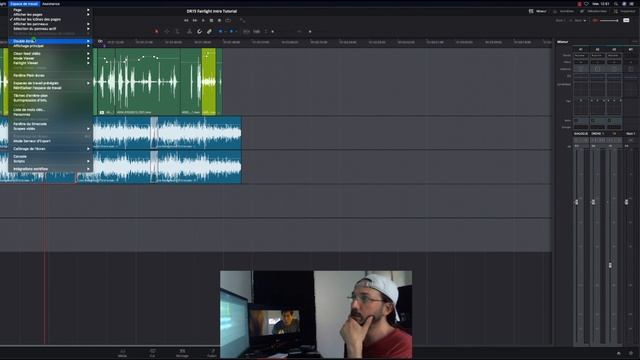Adjust the monitor volume slider
Screen dimensions: 640x360
pos(609,20)
